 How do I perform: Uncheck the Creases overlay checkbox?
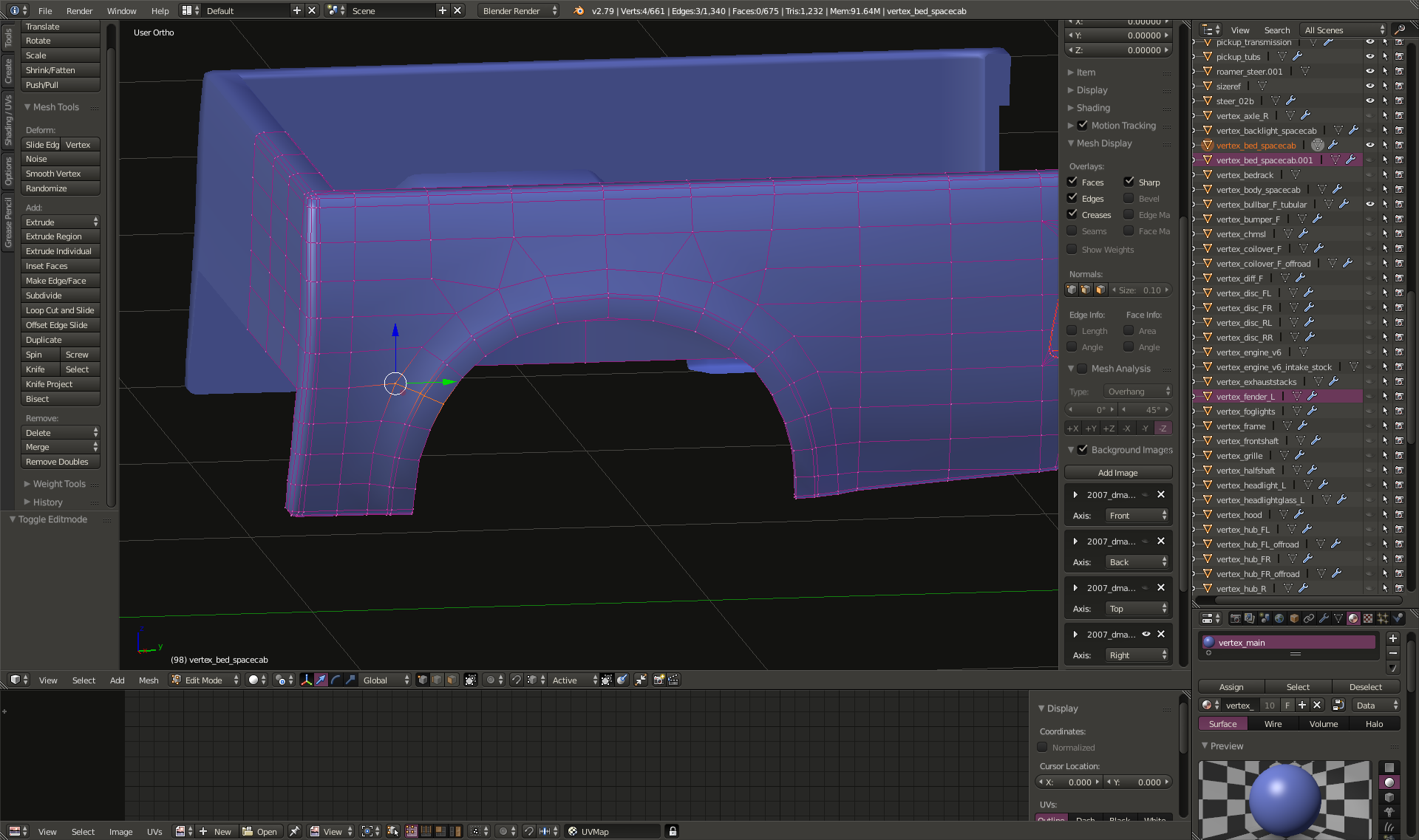click(x=1072, y=215)
